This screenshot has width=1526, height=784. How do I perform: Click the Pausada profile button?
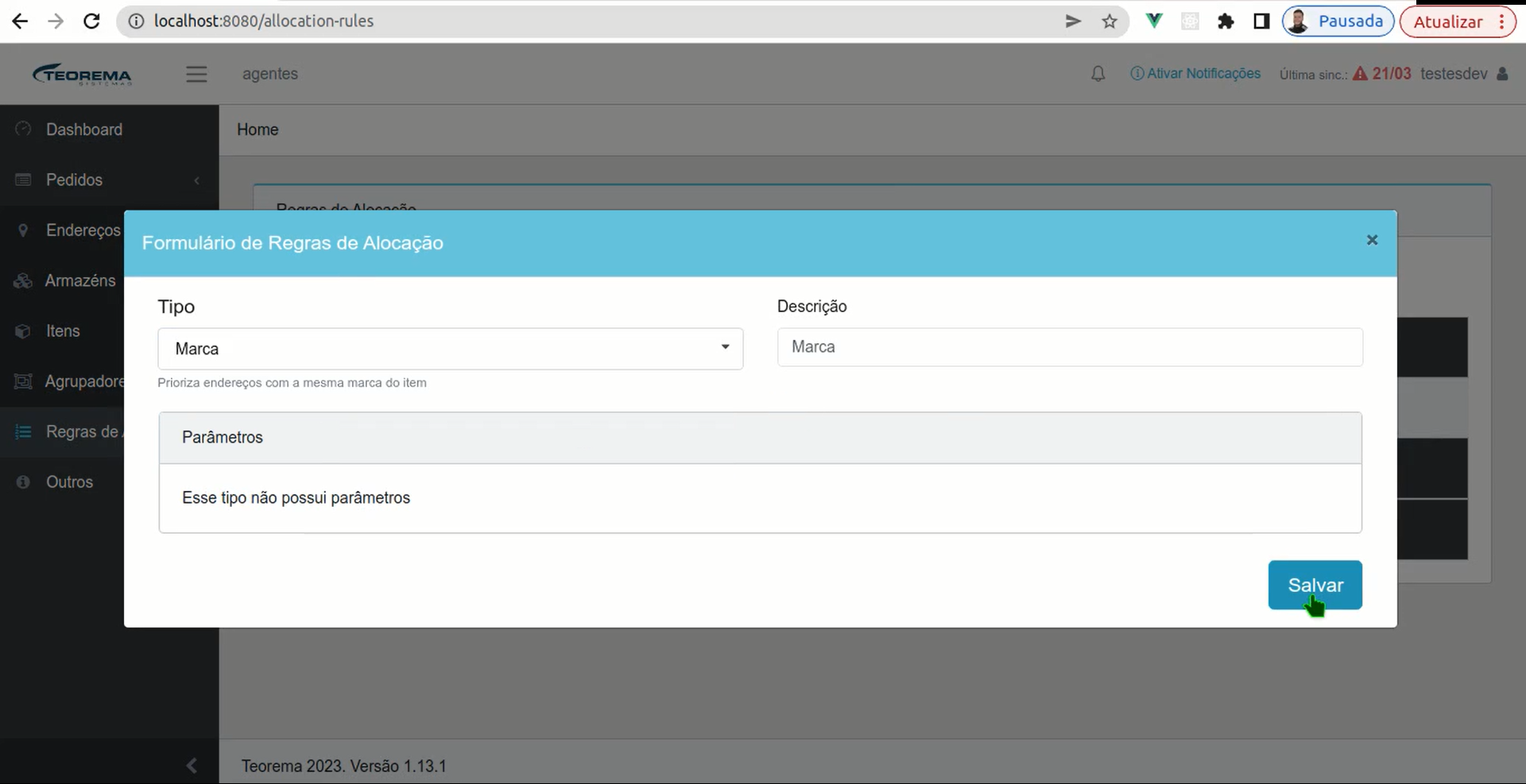click(1338, 21)
